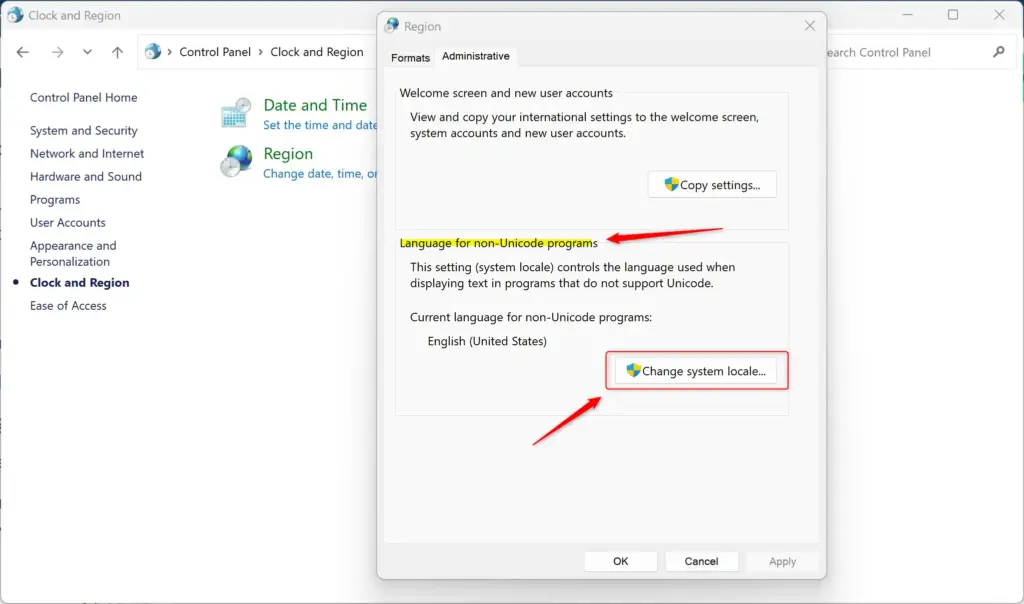The image size is (1024, 604).
Task: Open Programs category
Action: 55,199
